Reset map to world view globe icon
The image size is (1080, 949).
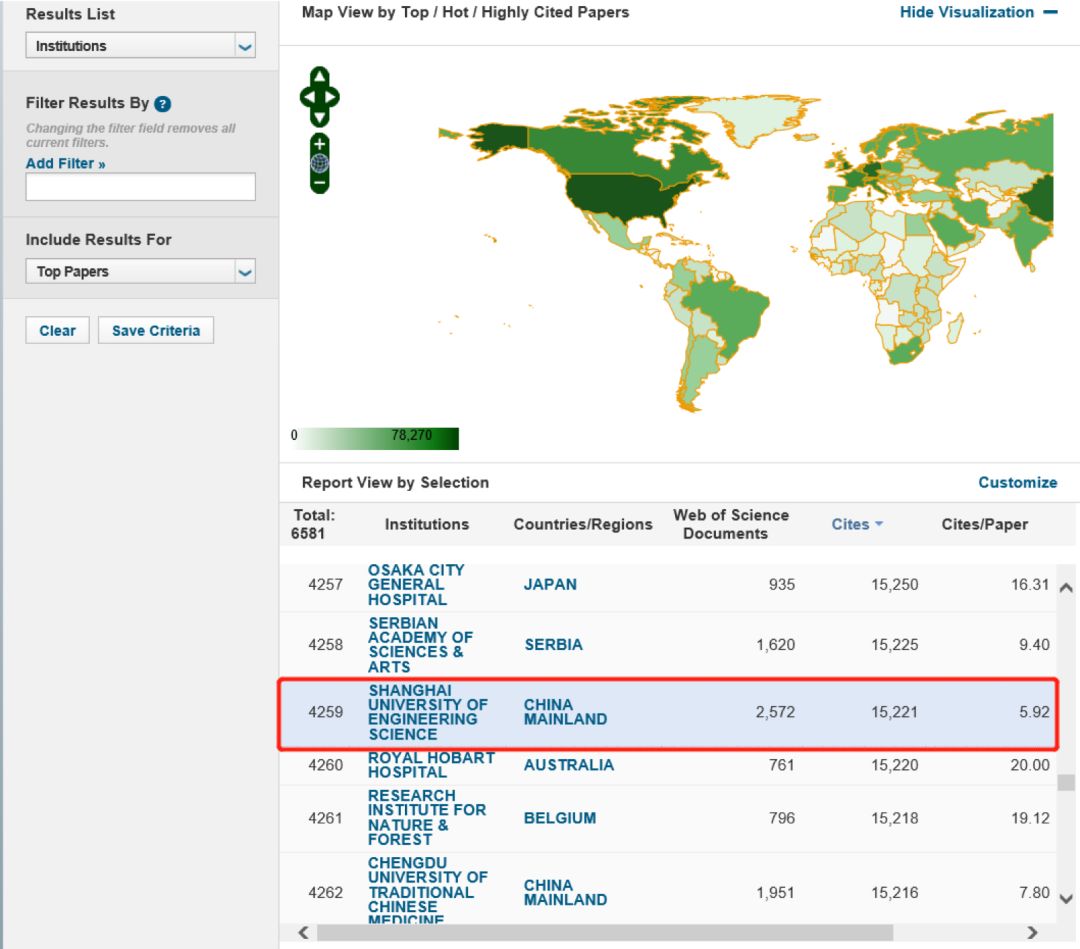[x=319, y=163]
